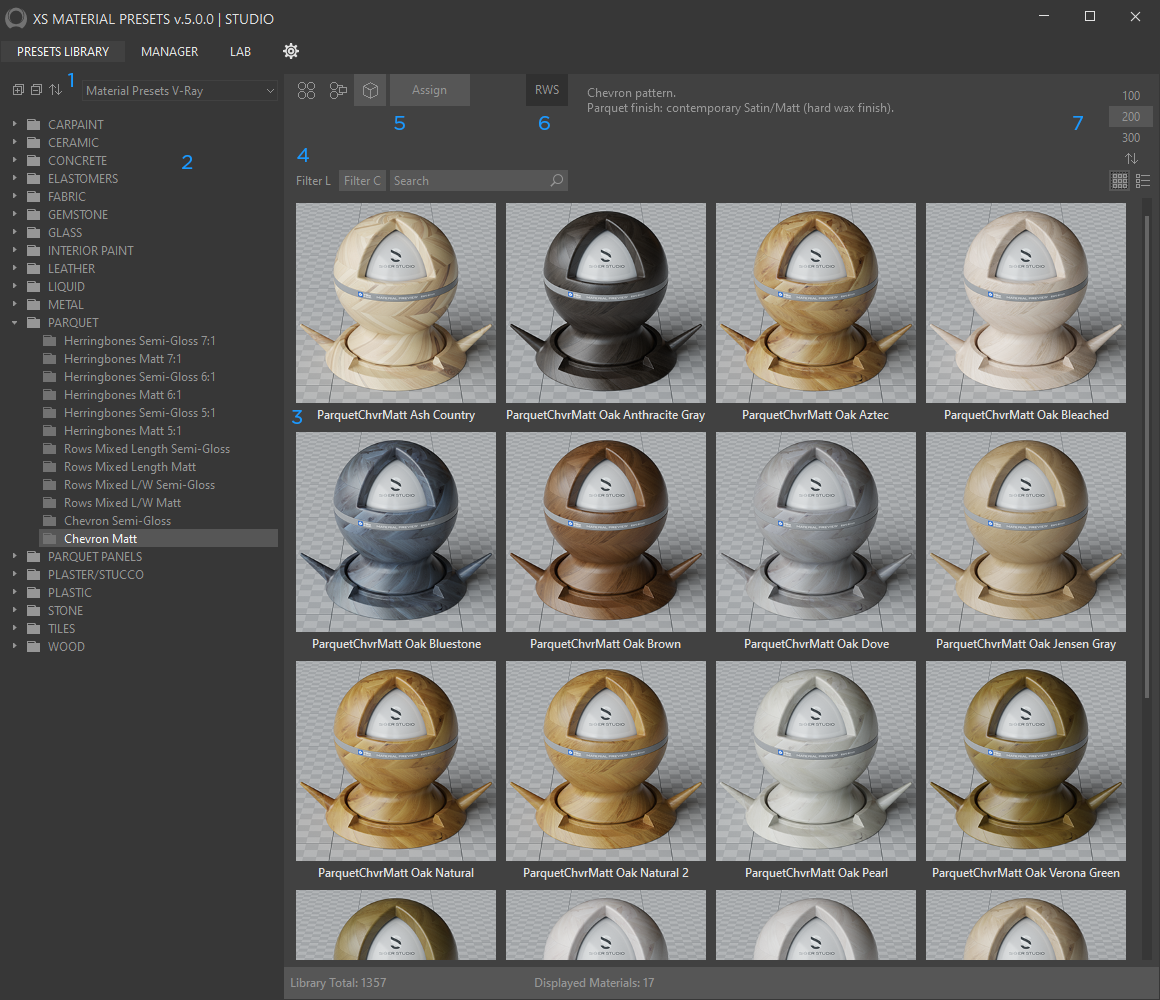Select the LEATHER category
Screen dimensions: 1160x1000
(x=72, y=268)
